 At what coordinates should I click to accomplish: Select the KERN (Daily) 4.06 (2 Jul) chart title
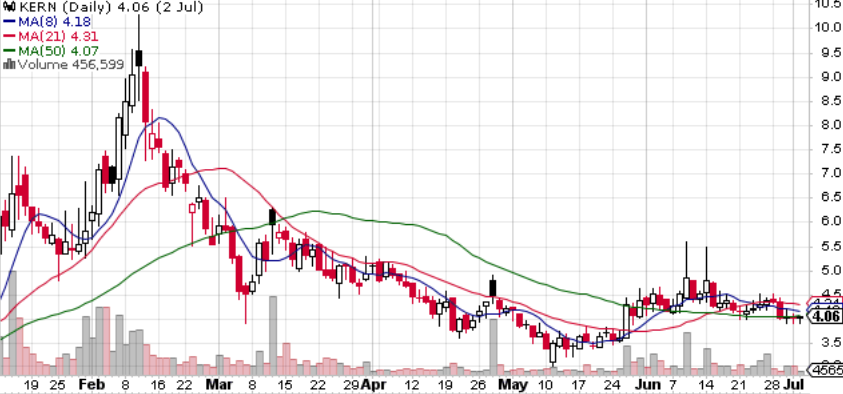coord(112,8)
